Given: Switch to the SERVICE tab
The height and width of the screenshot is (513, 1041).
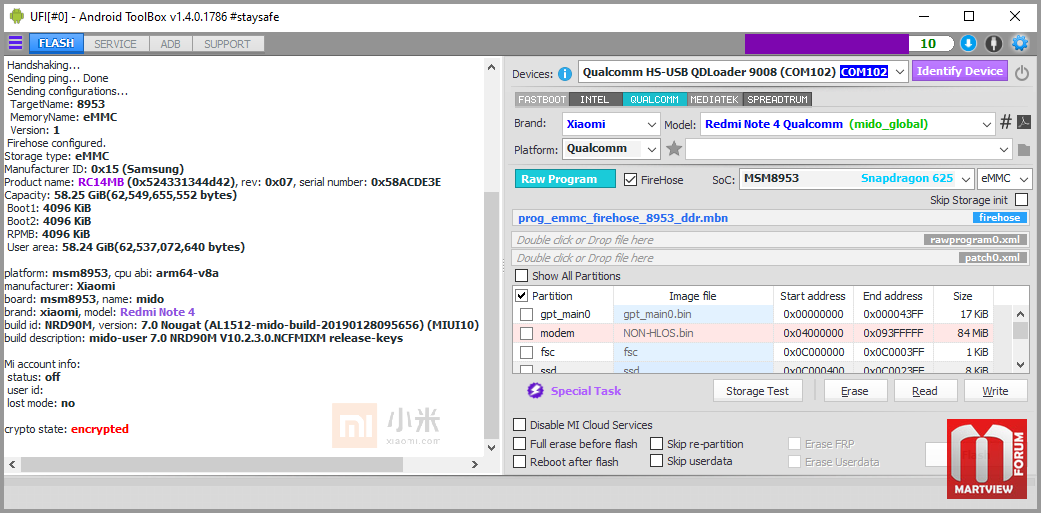Looking at the screenshot, I should click(x=115, y=44).
